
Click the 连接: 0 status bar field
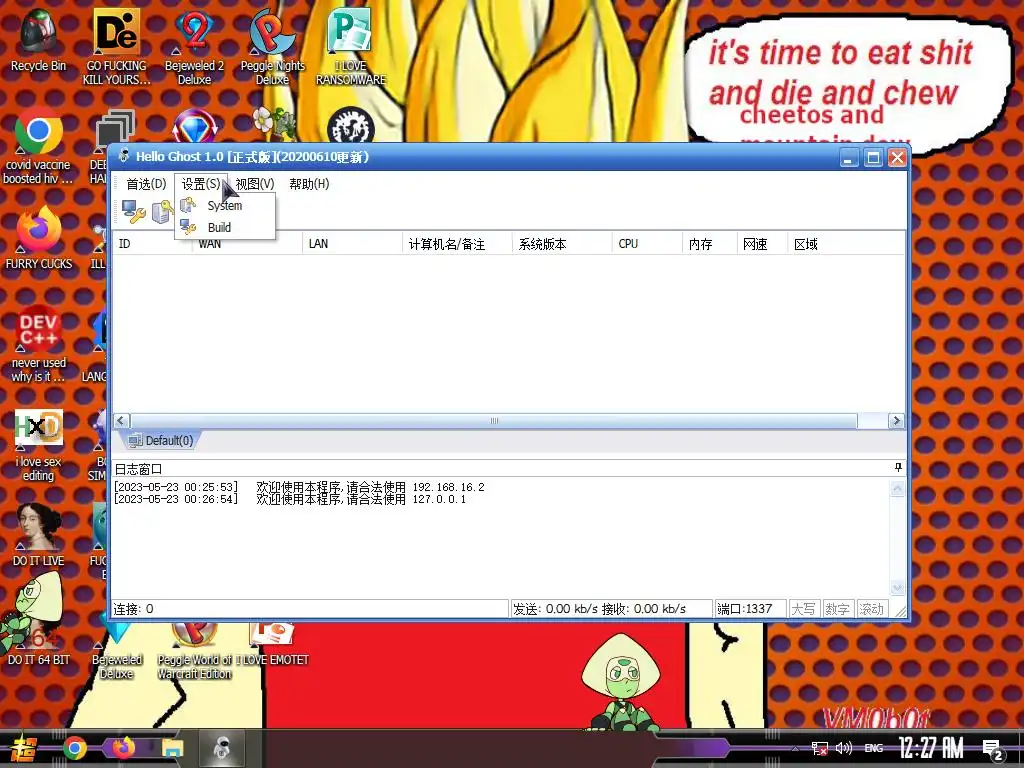click(310, 609)
